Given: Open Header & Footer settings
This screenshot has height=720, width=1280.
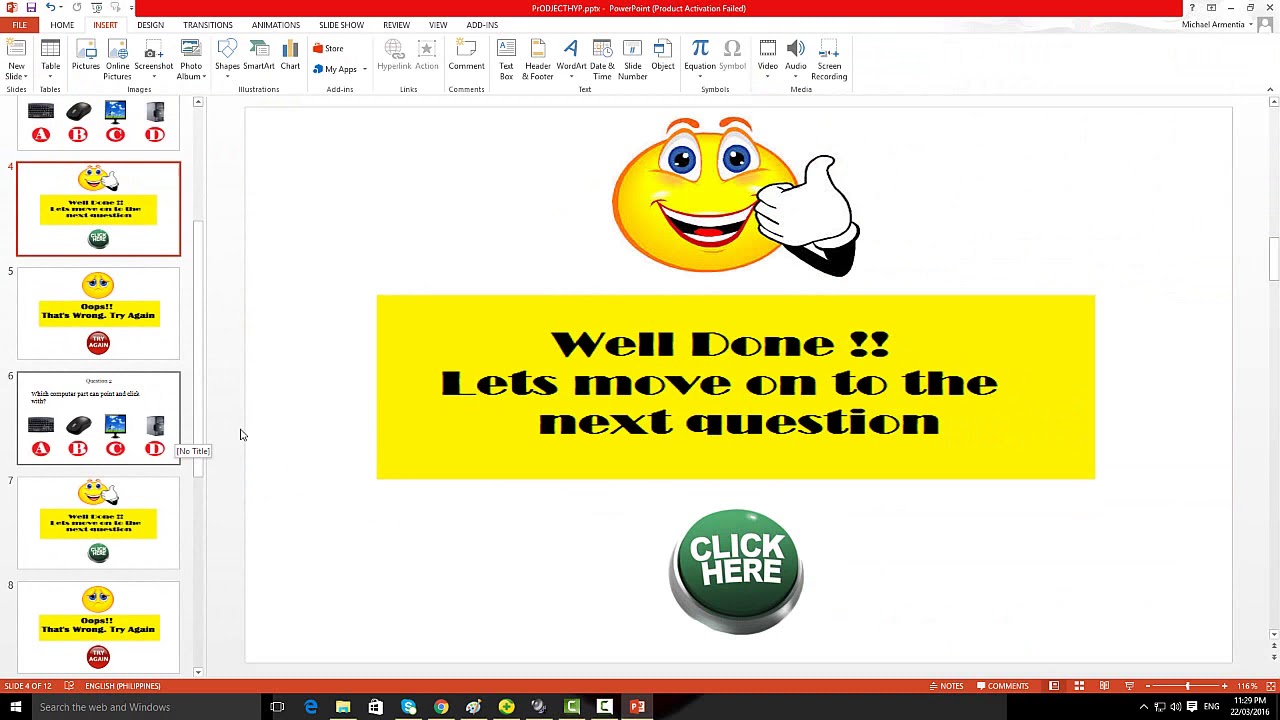Looking at the screenshot, I should (537, 60).
